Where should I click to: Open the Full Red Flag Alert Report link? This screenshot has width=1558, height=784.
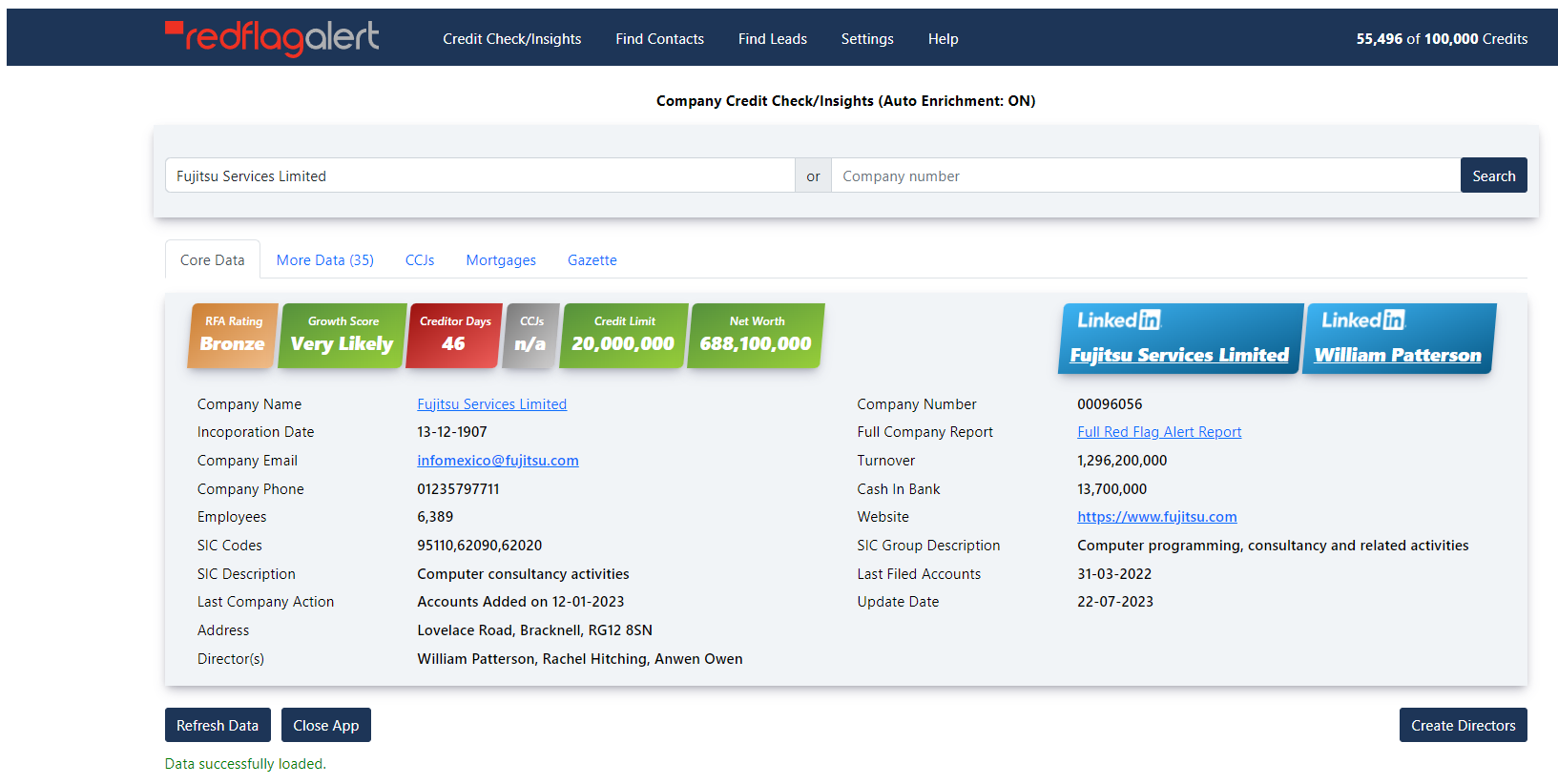pos(1159,432)
